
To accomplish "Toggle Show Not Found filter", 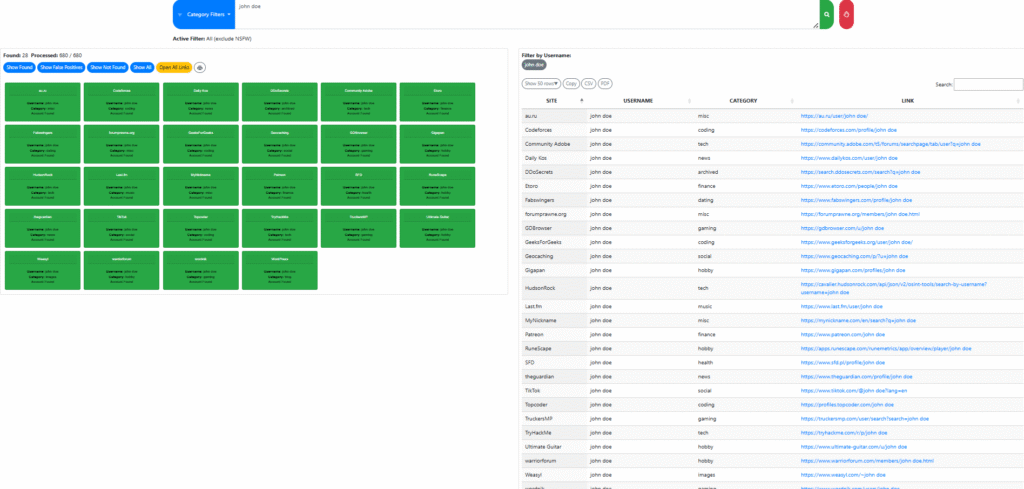I will coord(108,67).
